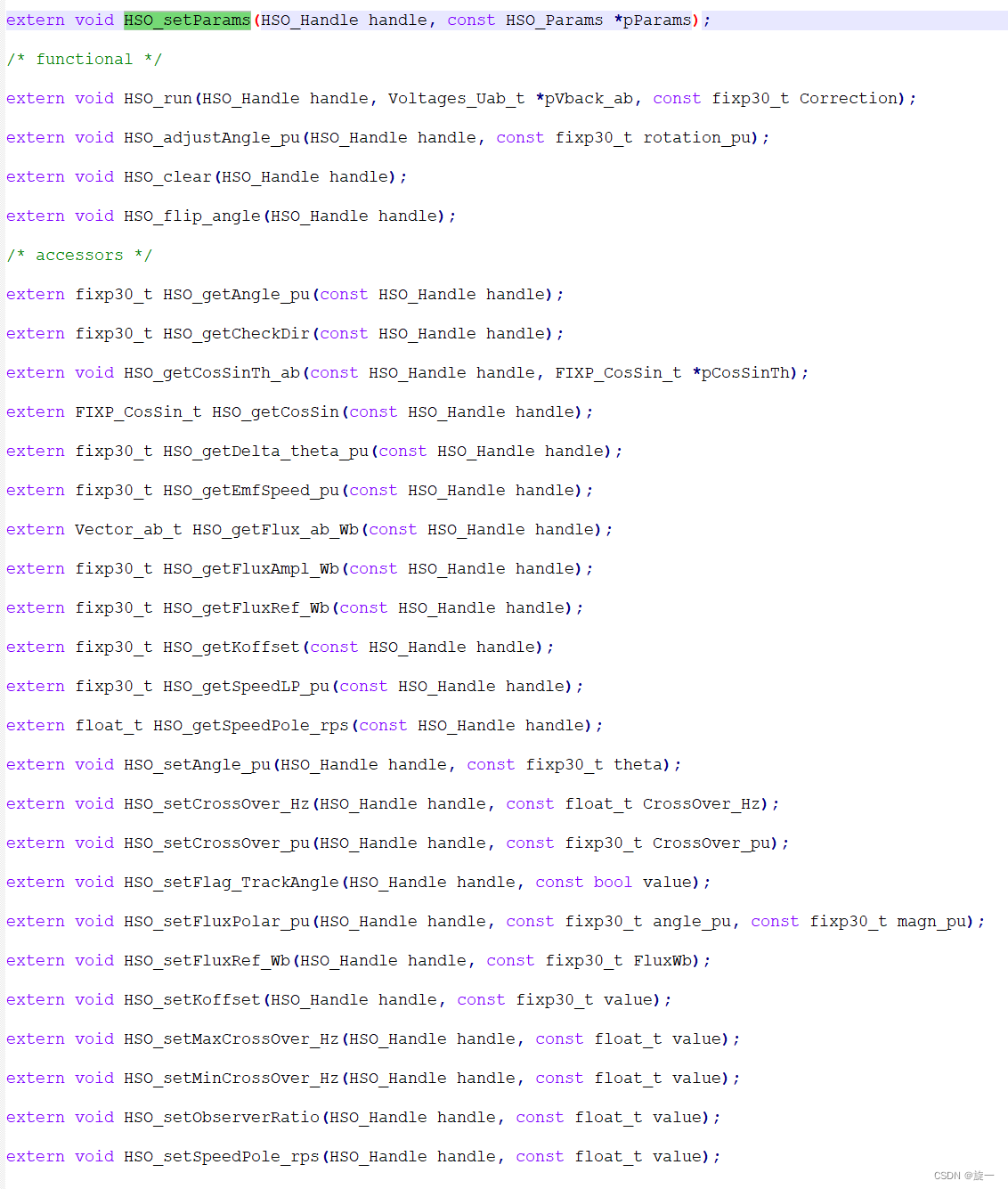Click *pVback_ab parameter in HSO_run

[x=584, y=98]
